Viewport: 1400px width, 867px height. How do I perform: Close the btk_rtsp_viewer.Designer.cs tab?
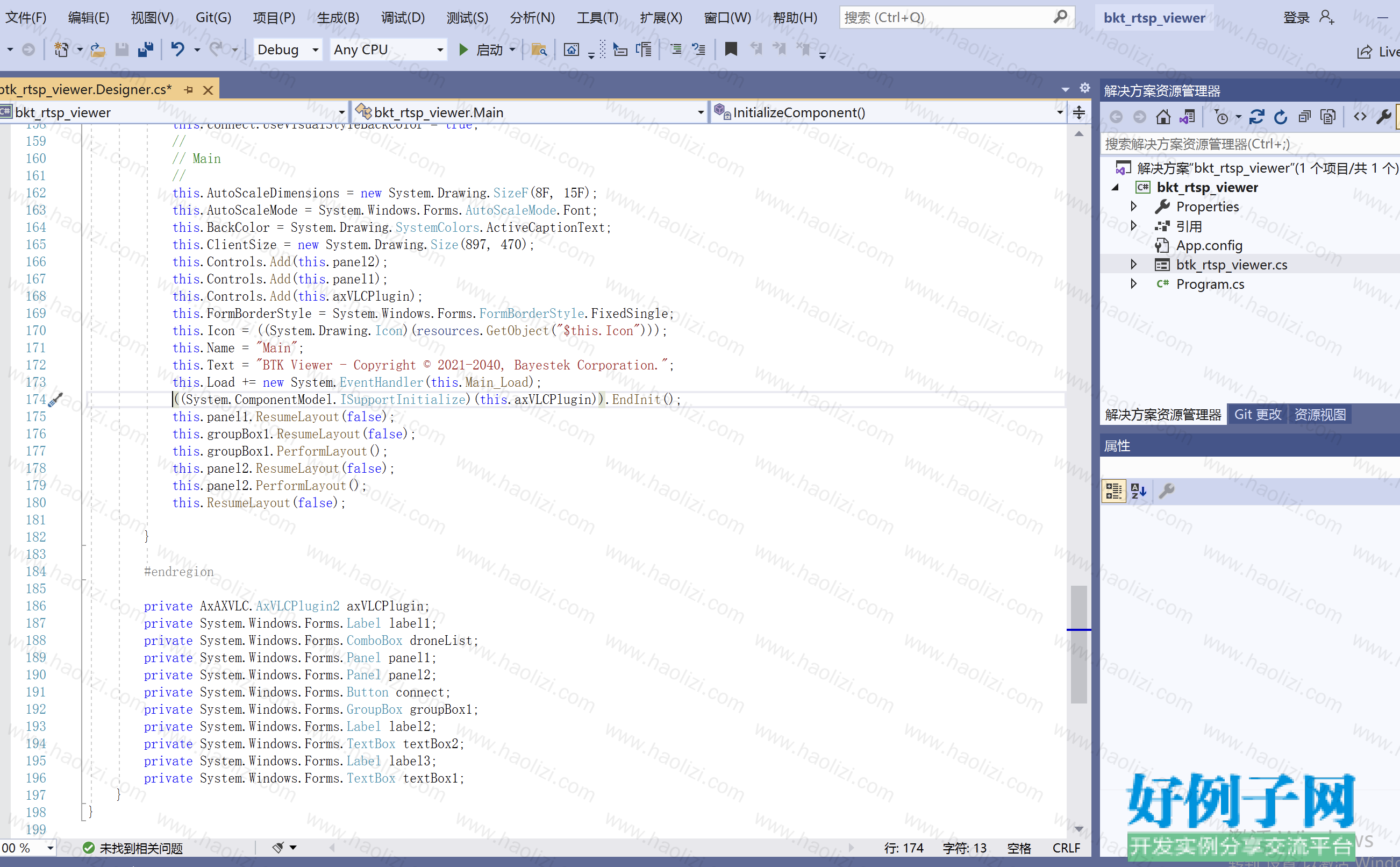(x=208, y=90)
